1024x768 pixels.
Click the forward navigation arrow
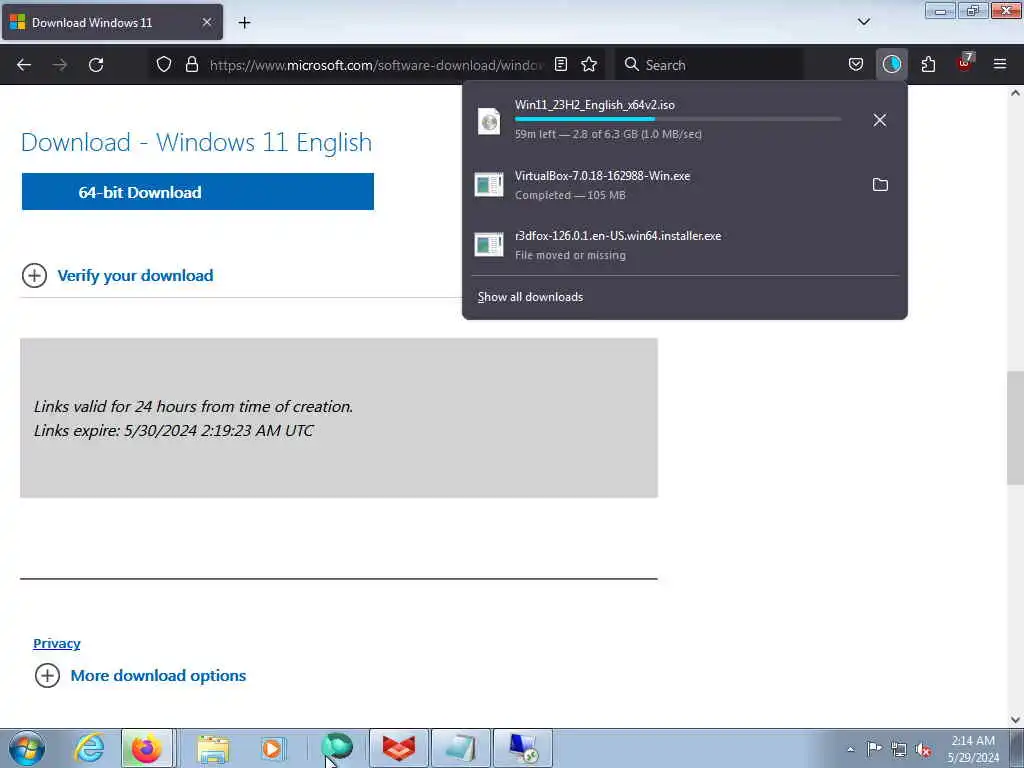[60, 65]
